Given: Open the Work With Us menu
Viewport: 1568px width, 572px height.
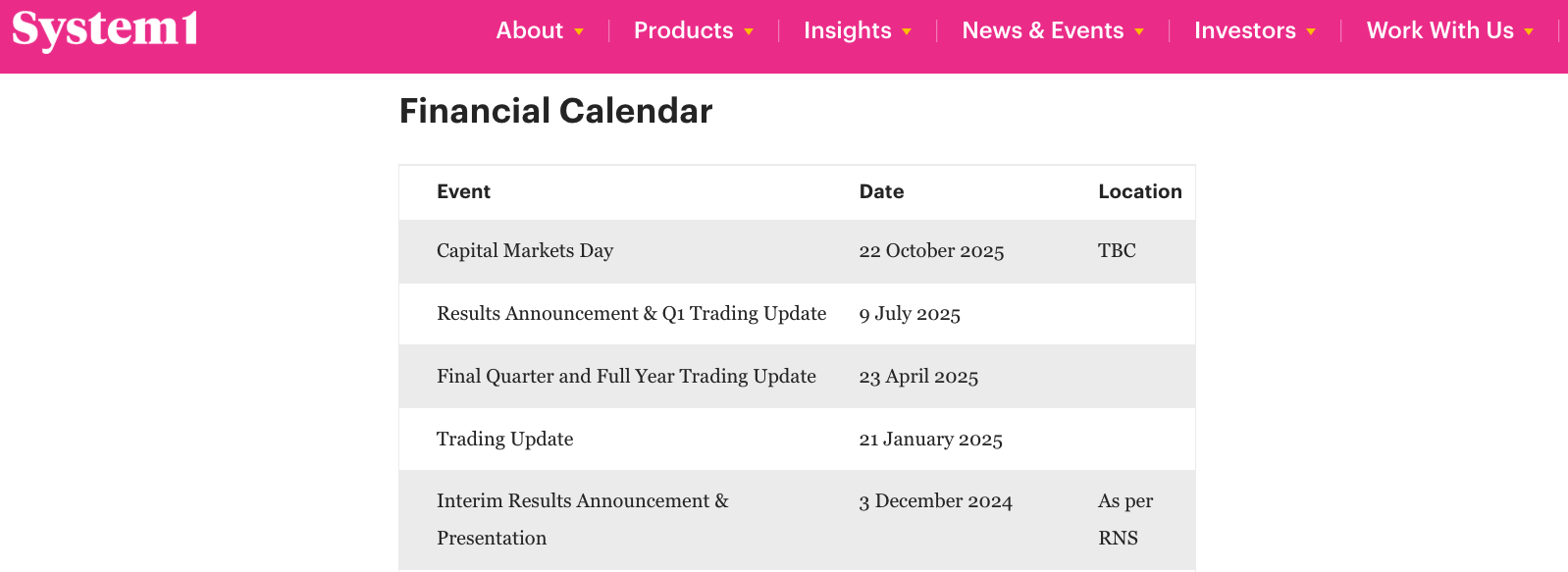Looking at the screenshot, I should tap(1440, 30).
